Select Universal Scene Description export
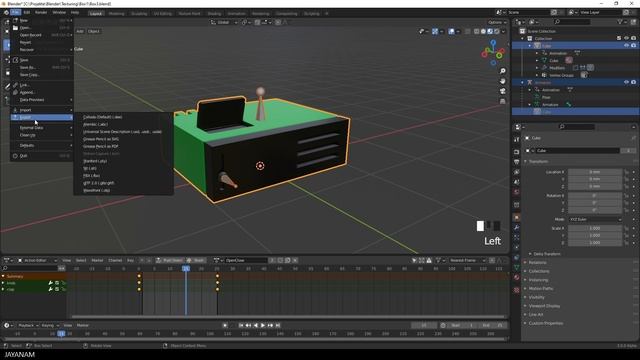Screen dimensions: 640x360 click(x=122, y=131)
